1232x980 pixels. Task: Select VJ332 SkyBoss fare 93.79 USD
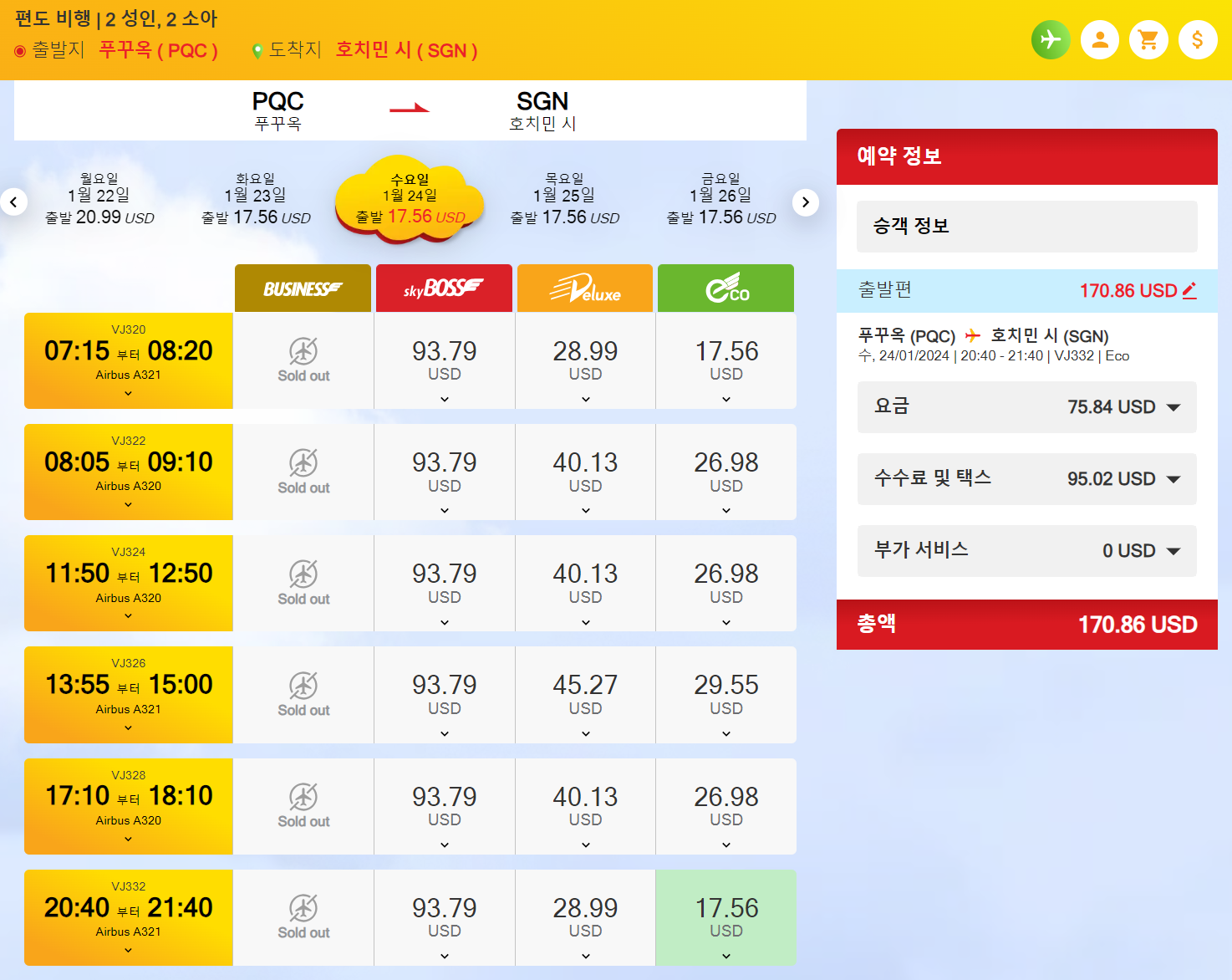click(445, 918)
